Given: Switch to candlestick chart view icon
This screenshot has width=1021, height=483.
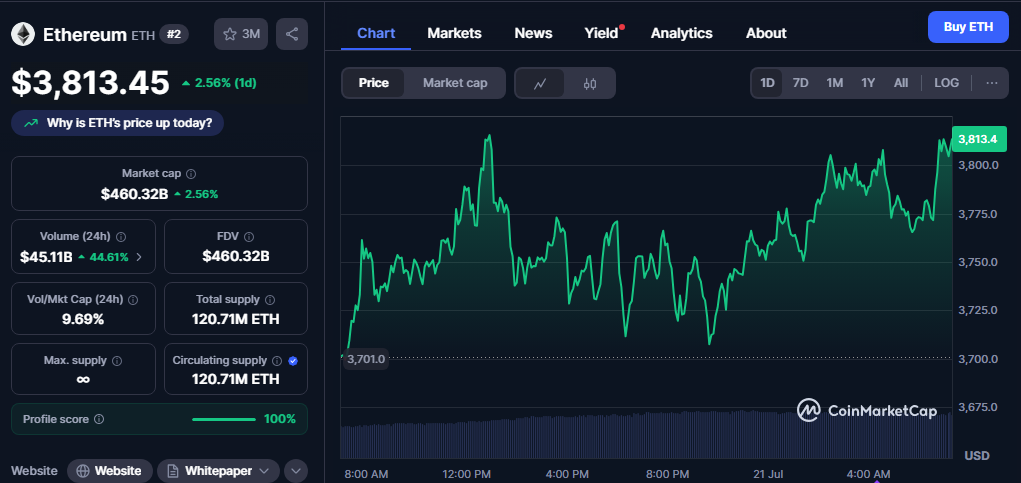Looking at the screenshot, I should (x=590, y=83).
